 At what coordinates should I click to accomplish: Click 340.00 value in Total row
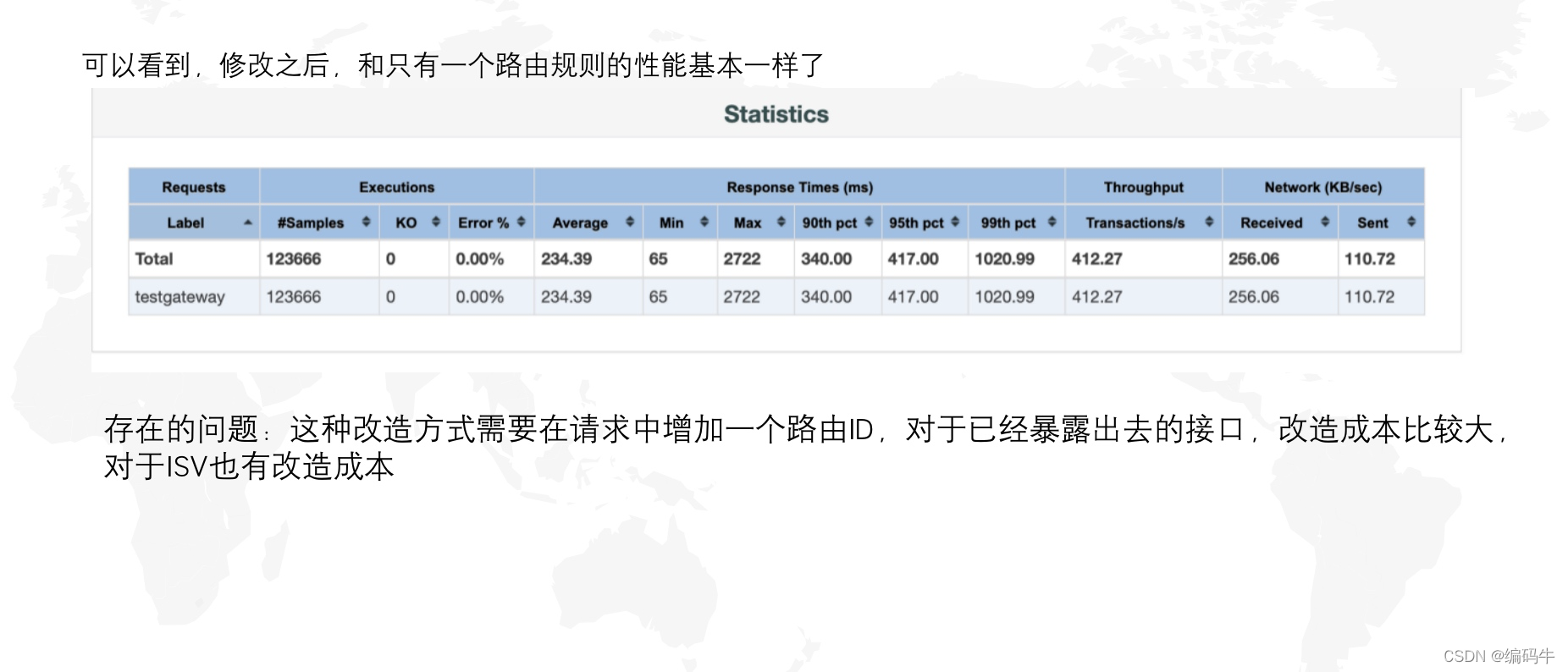tap(826, 259)
